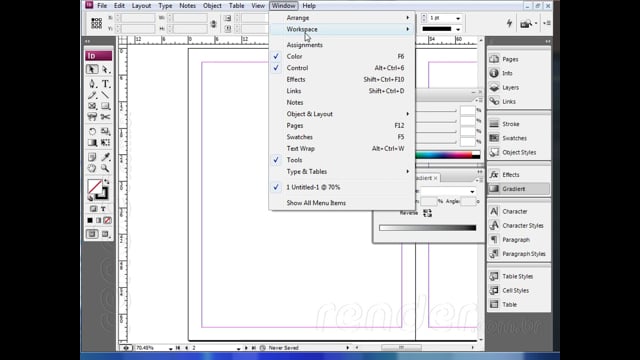Open the File menu
The width and height of the screenshot is (640, 360).
[102, 6]
